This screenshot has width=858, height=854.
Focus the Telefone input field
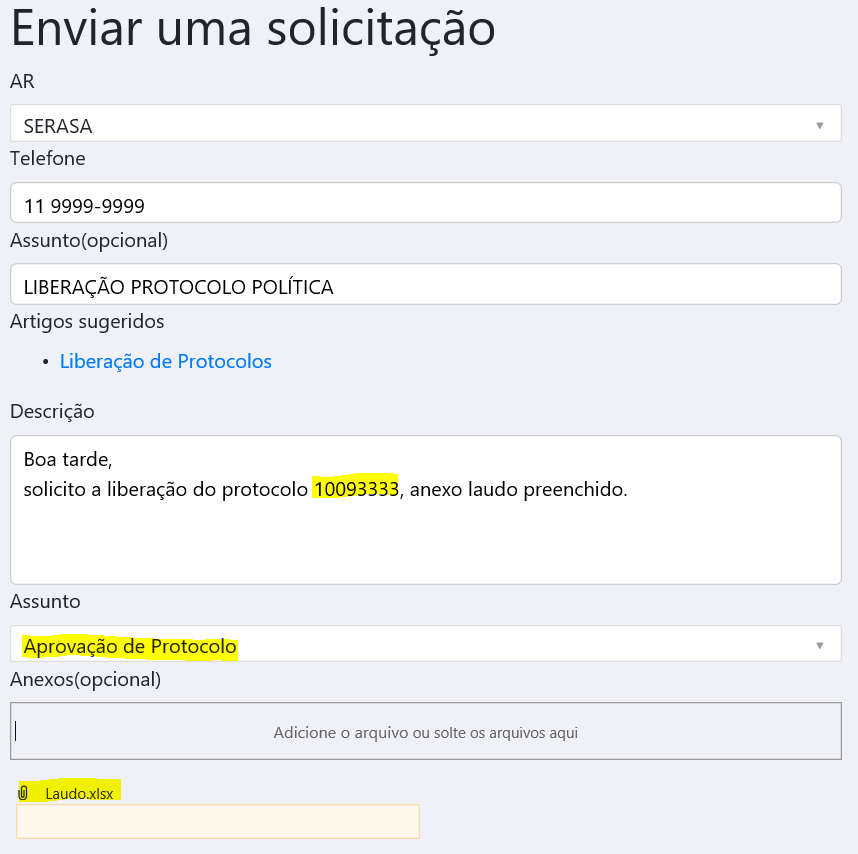click(x=425, y=204)
